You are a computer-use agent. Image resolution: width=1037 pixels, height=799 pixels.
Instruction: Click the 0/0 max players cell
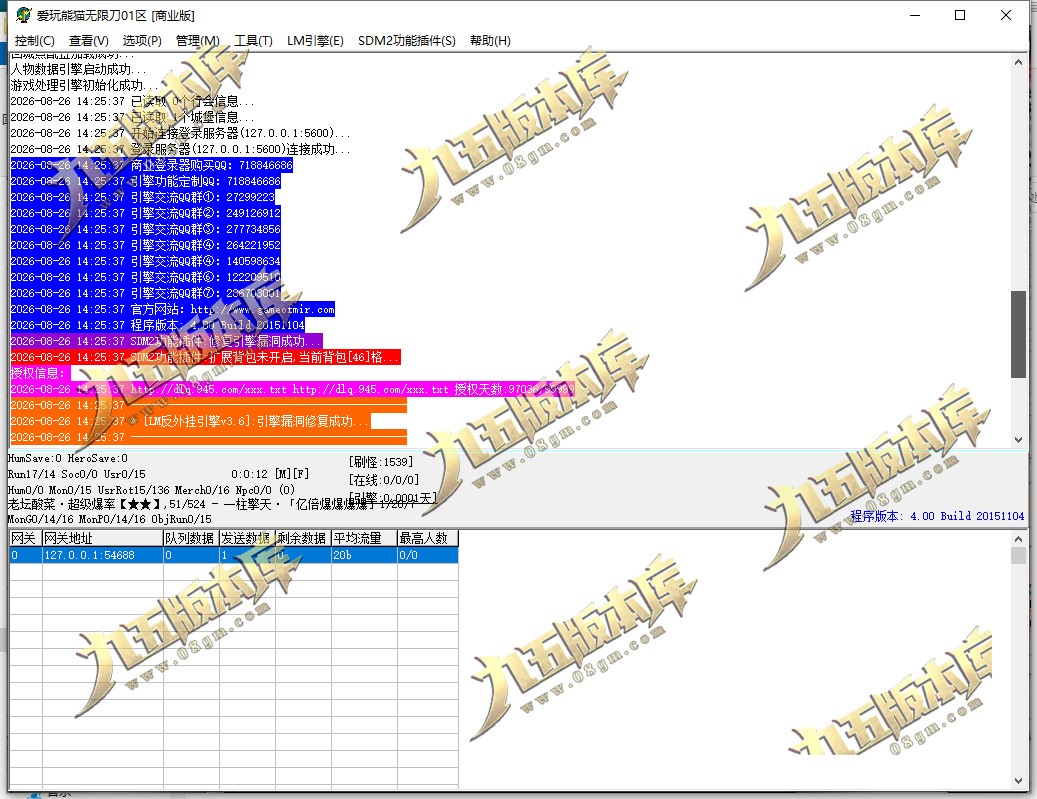[x=427, y=555]
